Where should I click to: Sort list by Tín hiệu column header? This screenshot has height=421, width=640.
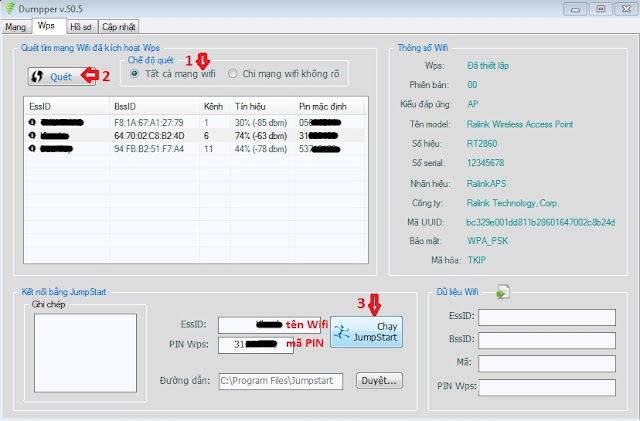(x=262, y=107)
